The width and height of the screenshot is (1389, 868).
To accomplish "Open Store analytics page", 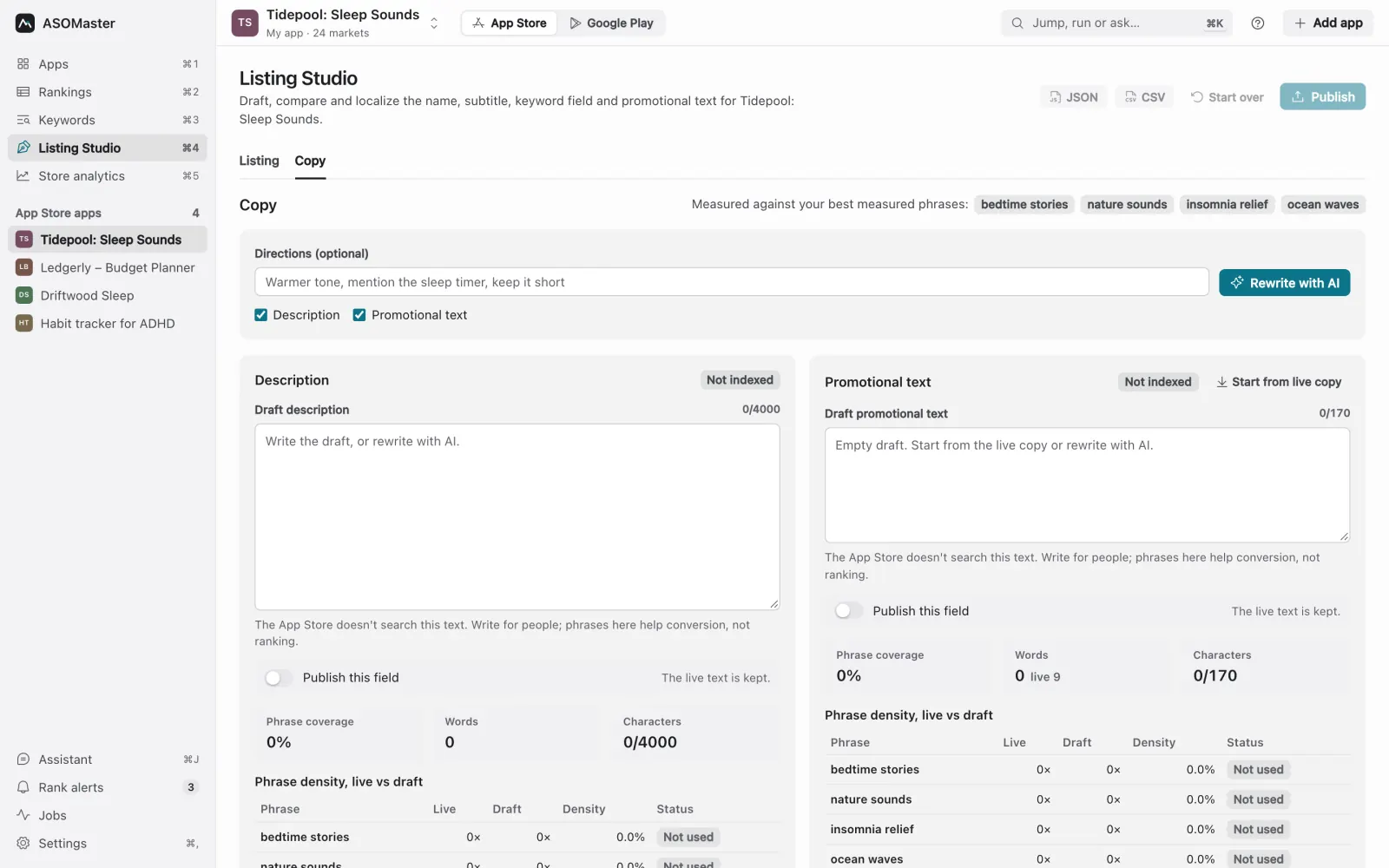I will tap(108, 176).
